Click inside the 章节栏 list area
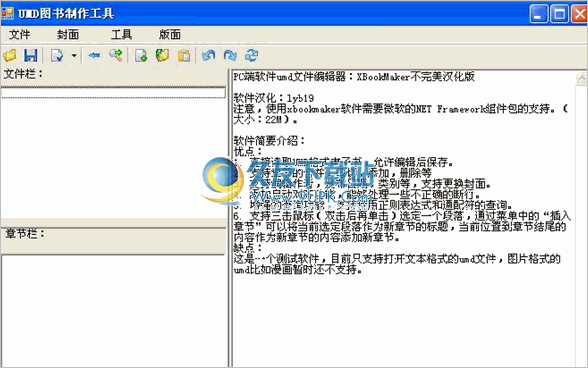Screen dimensions: 588x368 coord(114,311)
